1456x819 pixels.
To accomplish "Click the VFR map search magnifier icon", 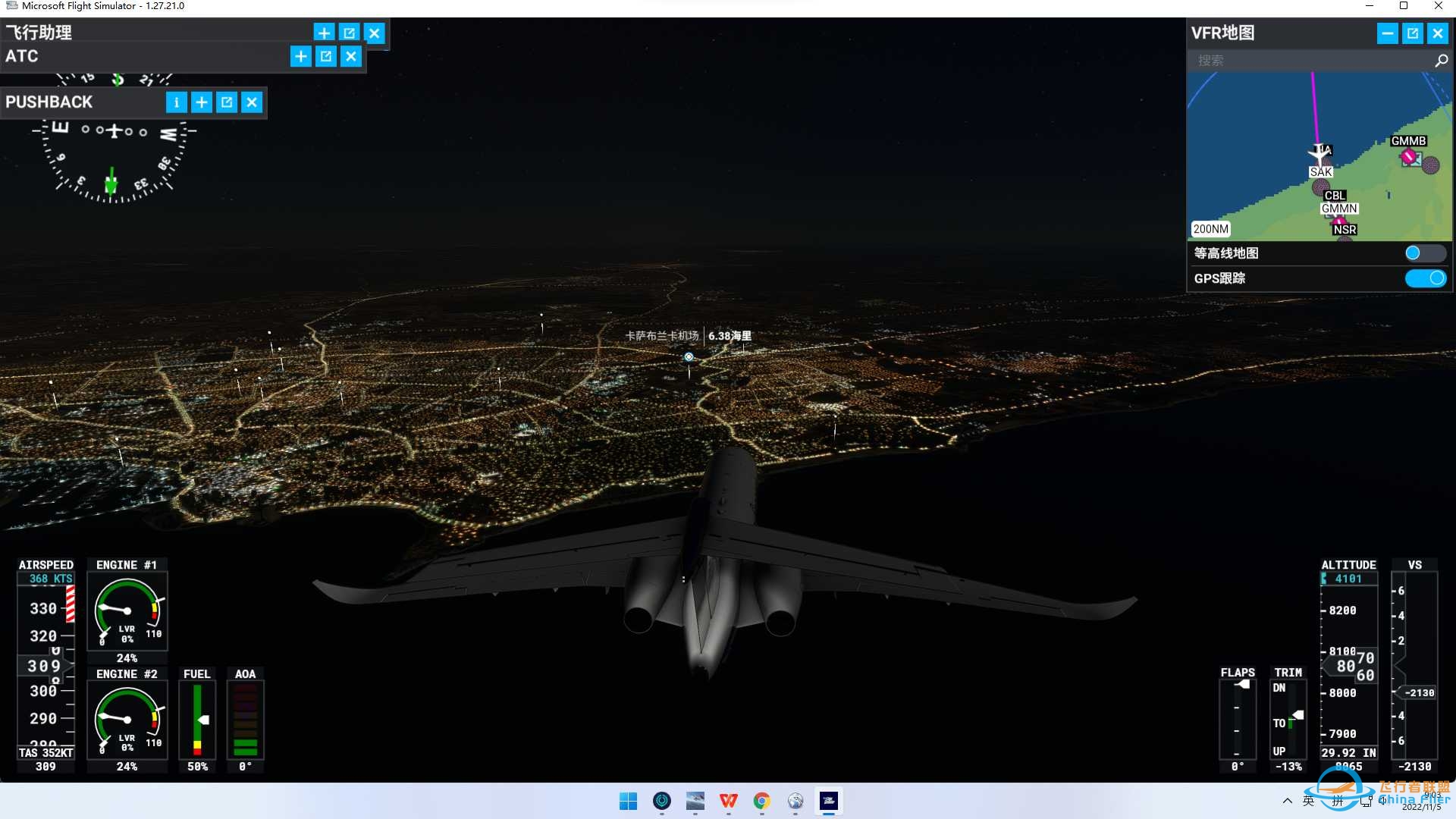I will pyautogui.click(x=1441, y=61).
